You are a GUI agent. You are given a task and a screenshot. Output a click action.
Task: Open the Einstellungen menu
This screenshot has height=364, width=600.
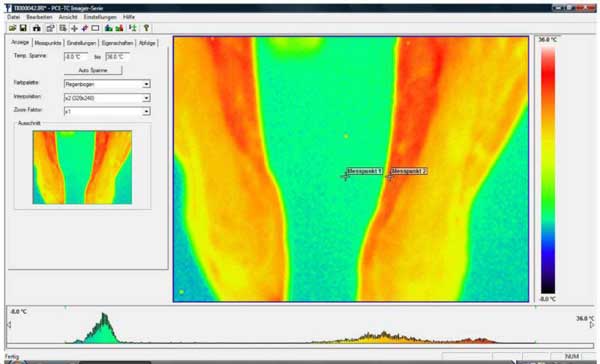[x=100, y=17]
